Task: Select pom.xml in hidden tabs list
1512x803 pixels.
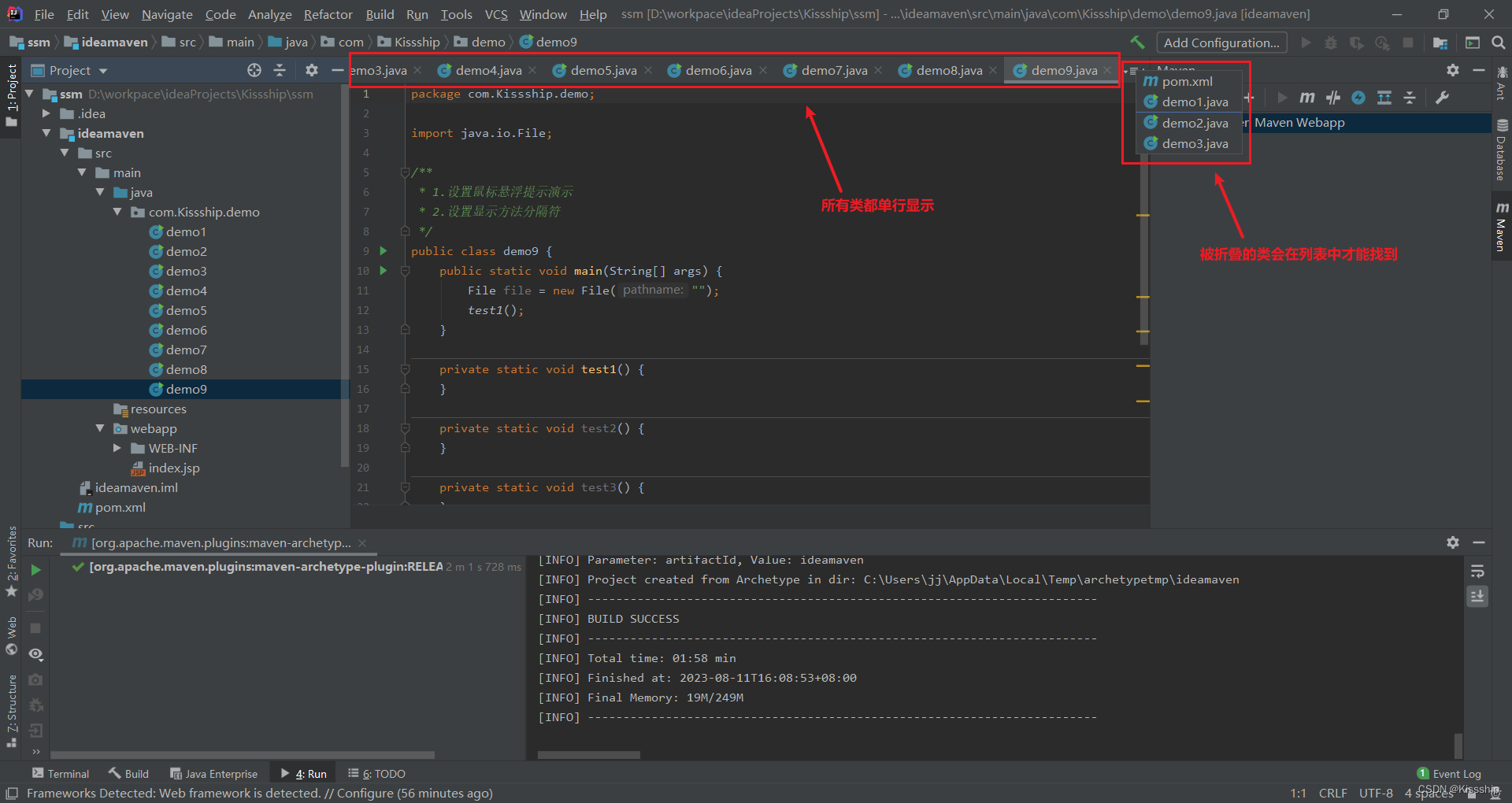Action: click(x=1189, y=81)
